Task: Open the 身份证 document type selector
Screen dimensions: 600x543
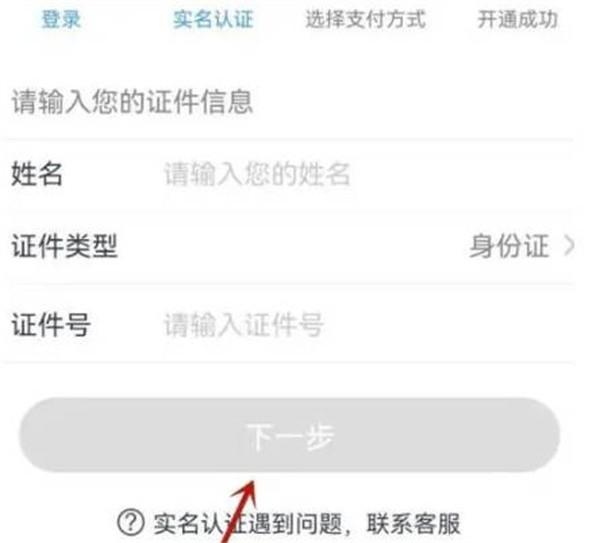Action: 509,246
